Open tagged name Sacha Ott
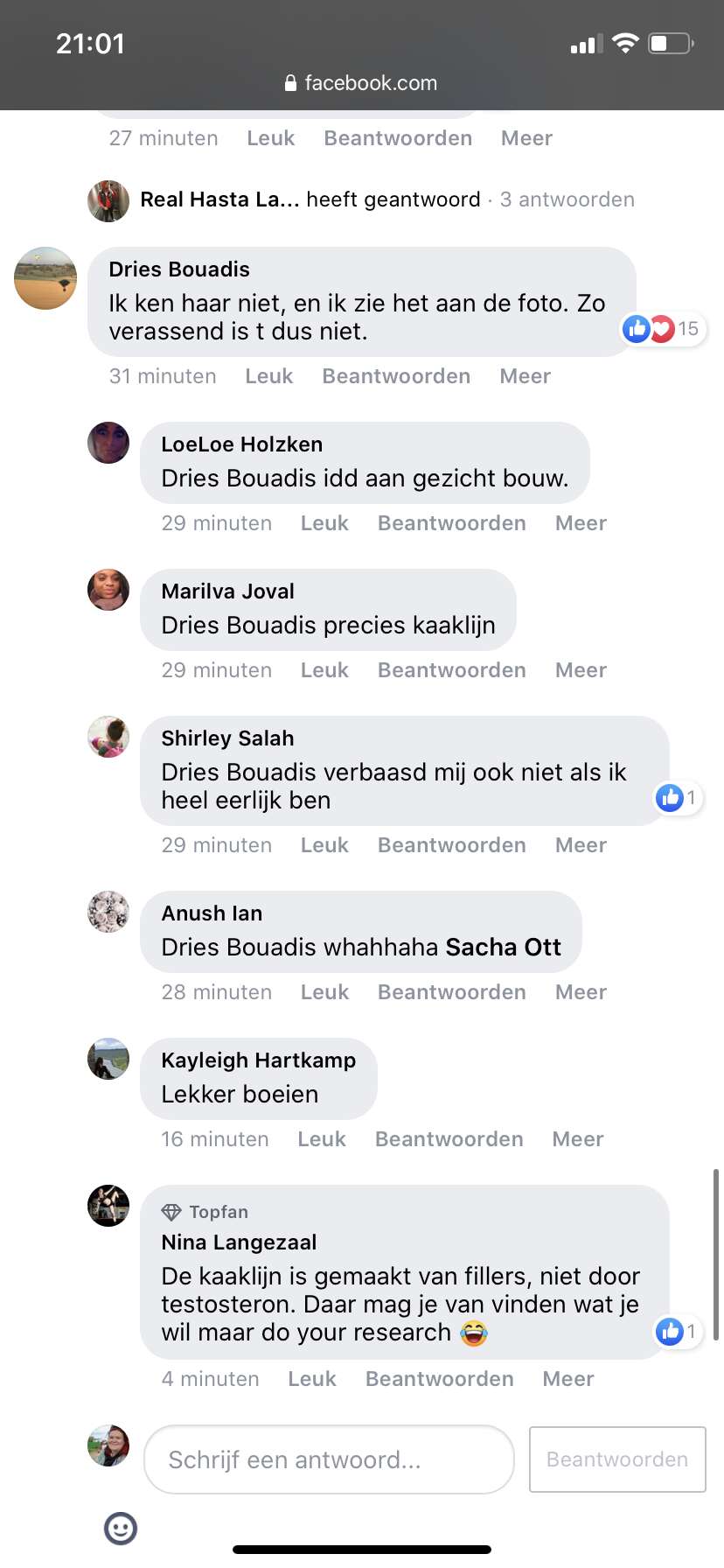Image resolution: width=724 pixels, height=1568 pixels. 504,947
